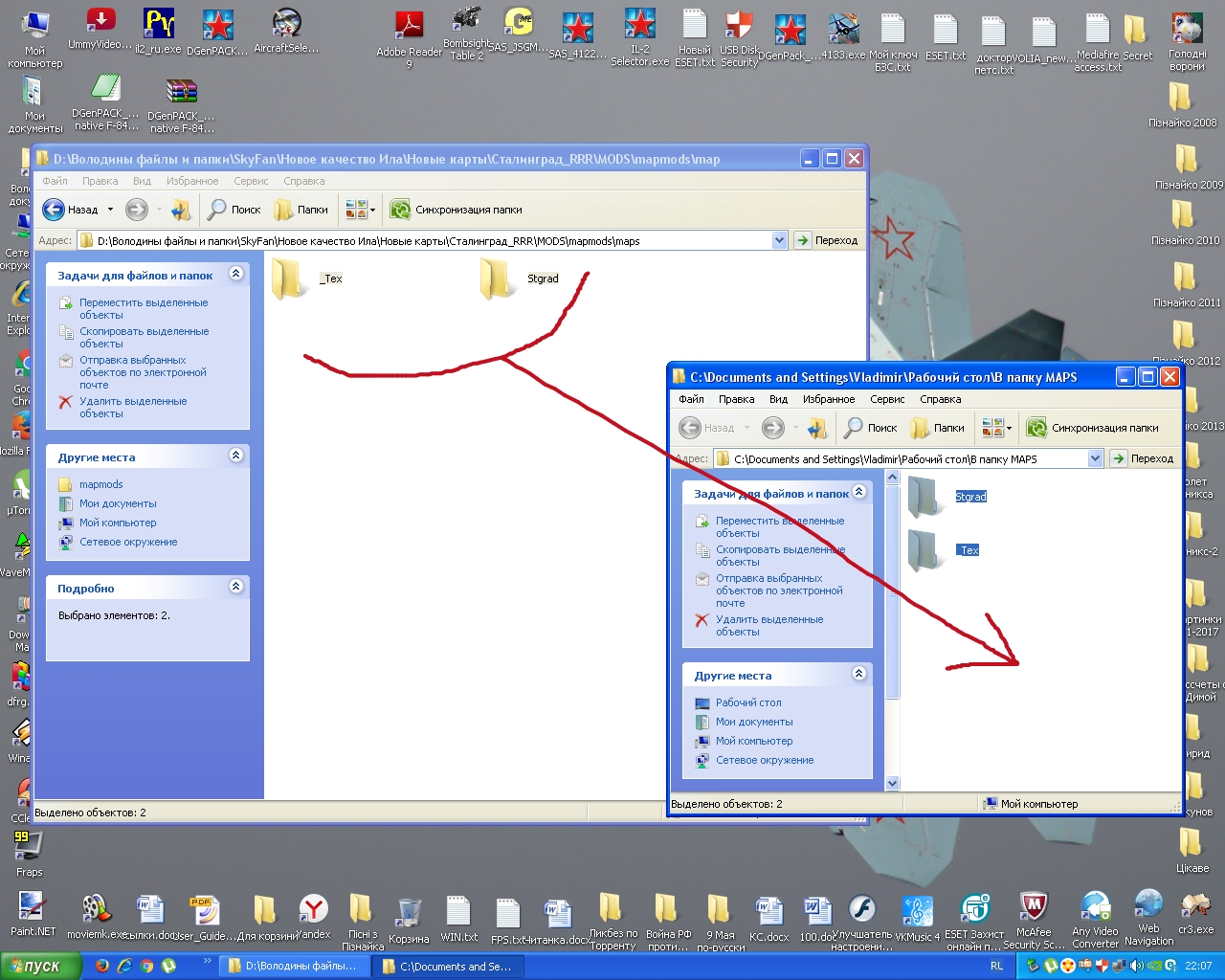Open back history dropdown arrow in mapmods window
This screenshot has height=980, width=1225.
pos(110,210)
